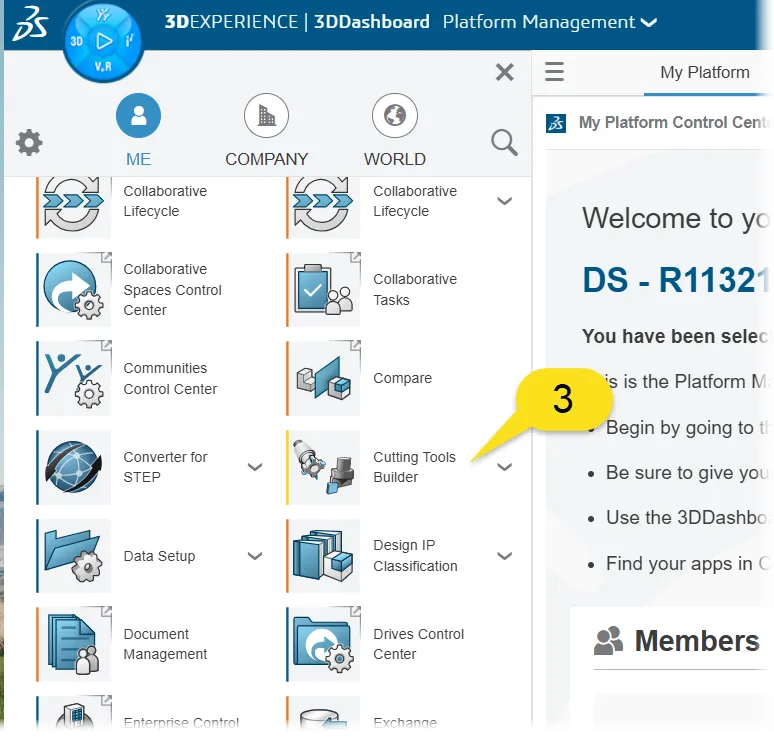Open the Drives Control Center icon

pyautogui.click(x=325, y=644)
